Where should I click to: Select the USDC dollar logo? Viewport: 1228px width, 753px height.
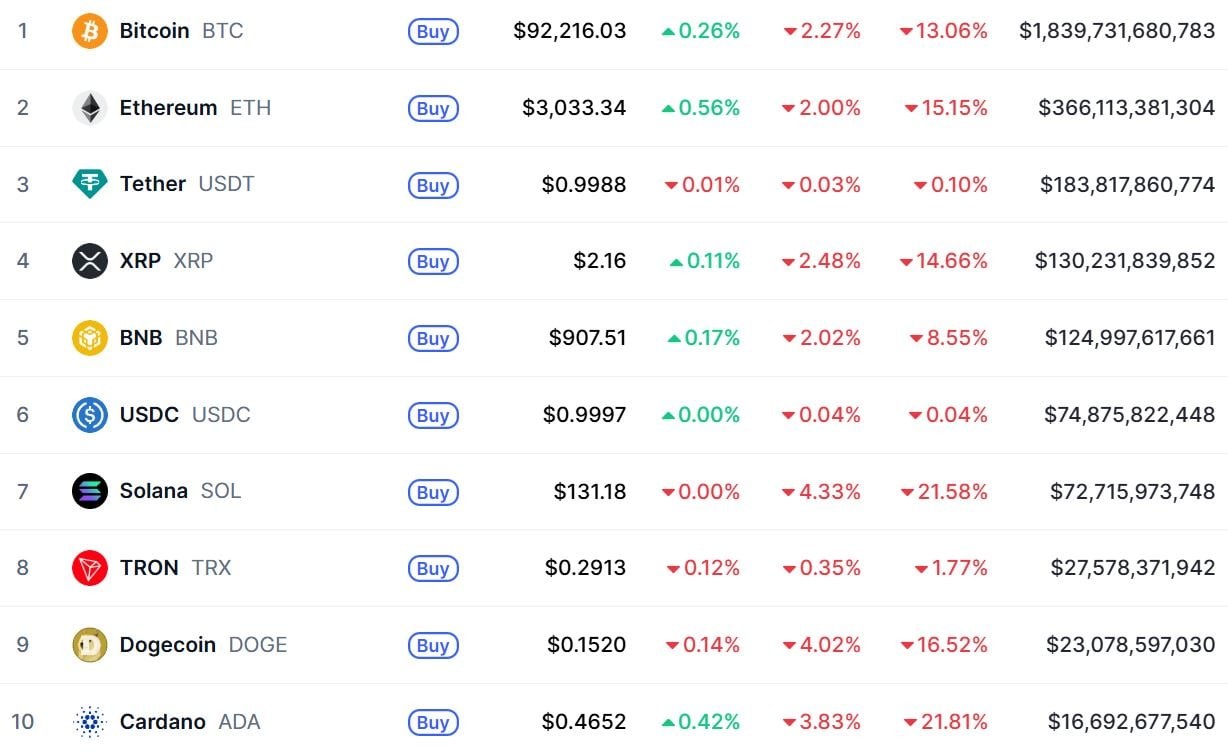91,414
